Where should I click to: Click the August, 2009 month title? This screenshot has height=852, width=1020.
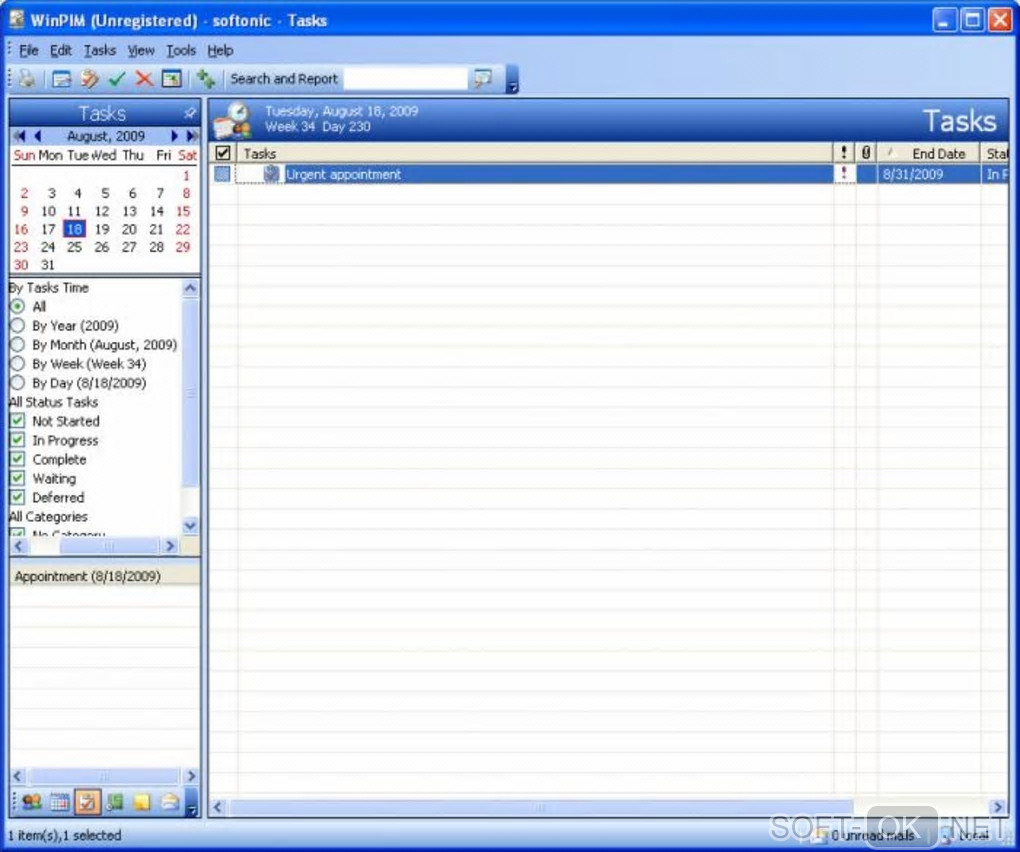pos(106,136)
